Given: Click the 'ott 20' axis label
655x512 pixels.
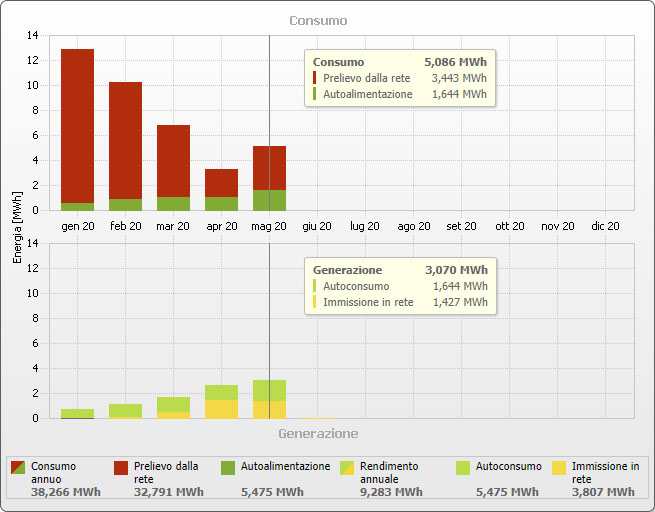Looking at the screenshot, I should point(510,226).
